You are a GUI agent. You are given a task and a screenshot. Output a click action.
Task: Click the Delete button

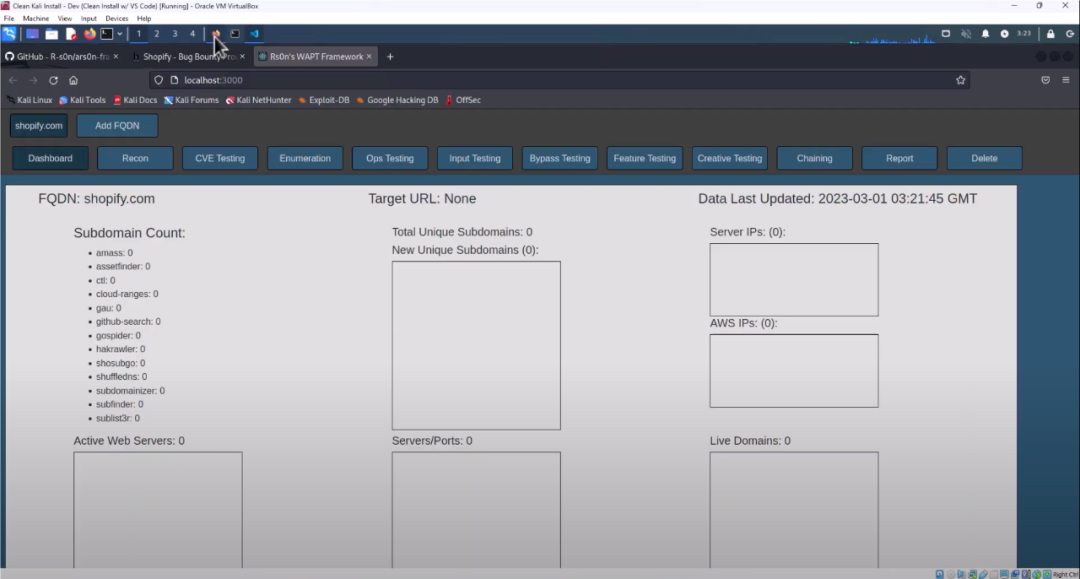tap(984, 158)
